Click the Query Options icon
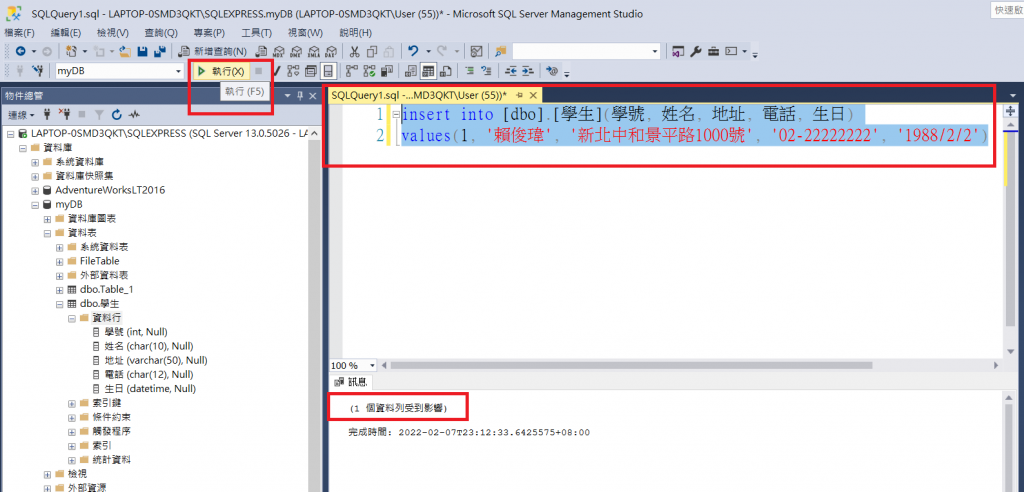 [x=311, y=71]
